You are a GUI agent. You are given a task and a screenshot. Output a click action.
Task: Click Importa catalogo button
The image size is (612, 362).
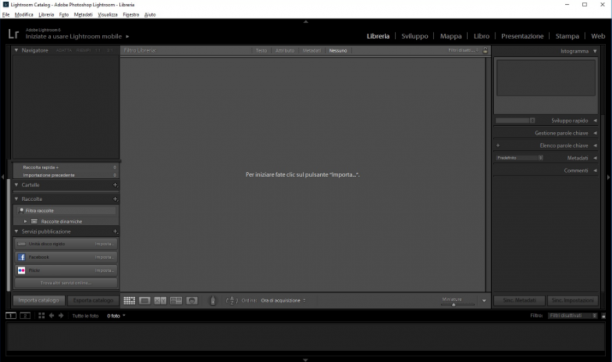39,300
